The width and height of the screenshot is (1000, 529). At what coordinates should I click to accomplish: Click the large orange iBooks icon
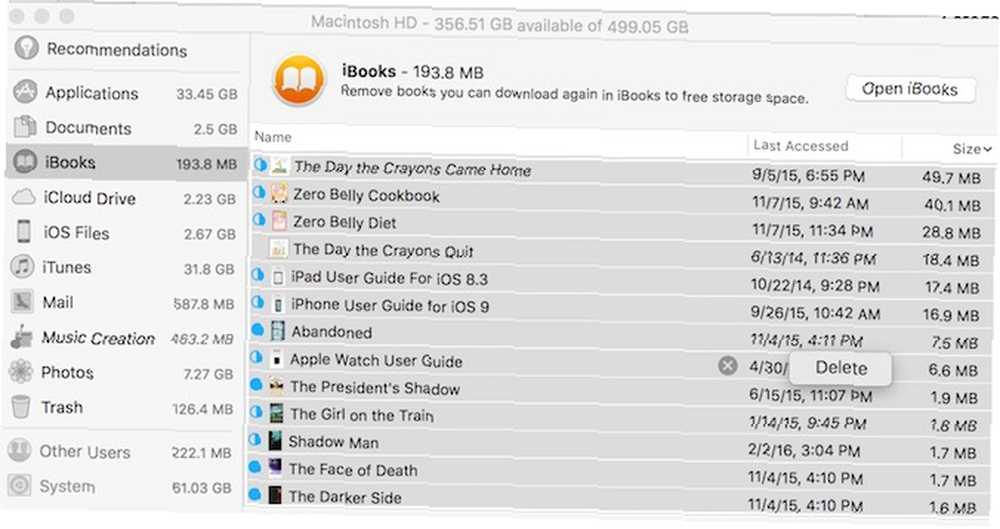pyautogui.click(x=299, y=80)
